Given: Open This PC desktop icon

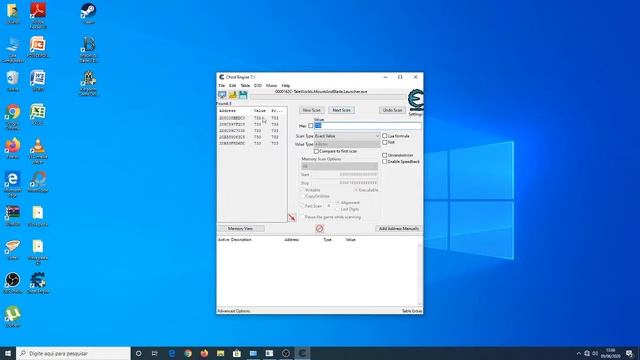Looking at the screenshot, I should pos(13,49).
